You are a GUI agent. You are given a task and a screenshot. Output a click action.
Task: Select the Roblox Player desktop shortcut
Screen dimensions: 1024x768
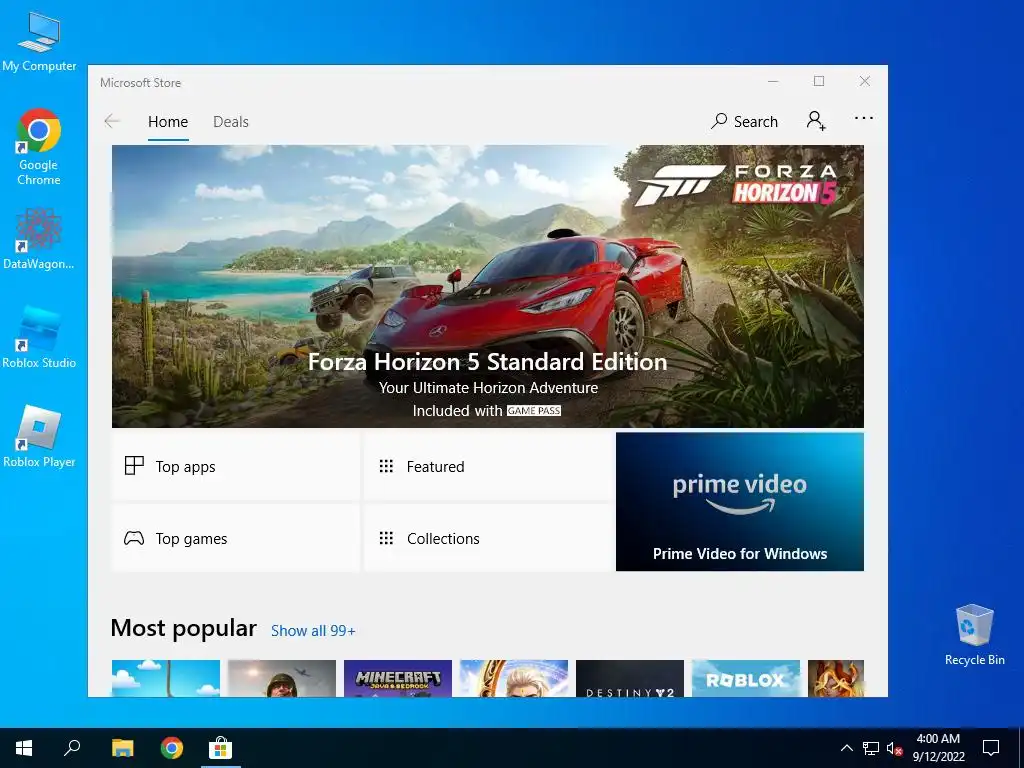39,436
